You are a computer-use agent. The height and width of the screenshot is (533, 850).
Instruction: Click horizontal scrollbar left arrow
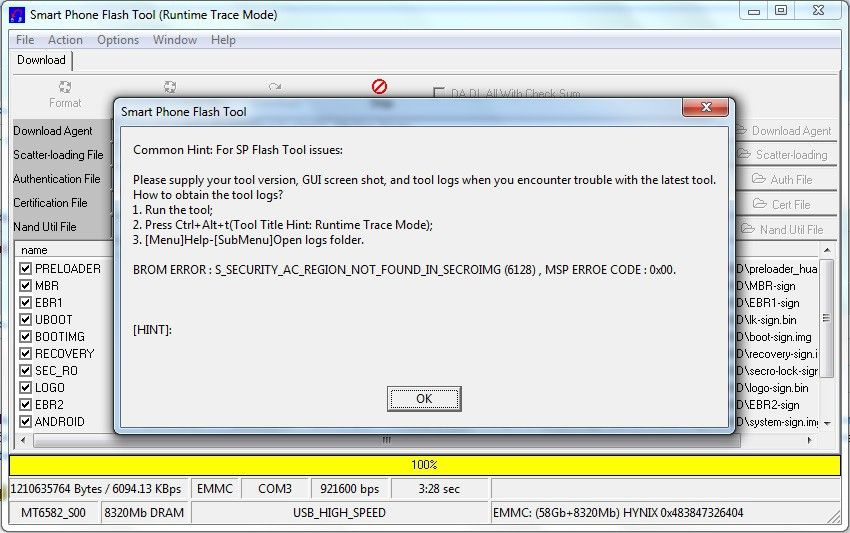23,440
